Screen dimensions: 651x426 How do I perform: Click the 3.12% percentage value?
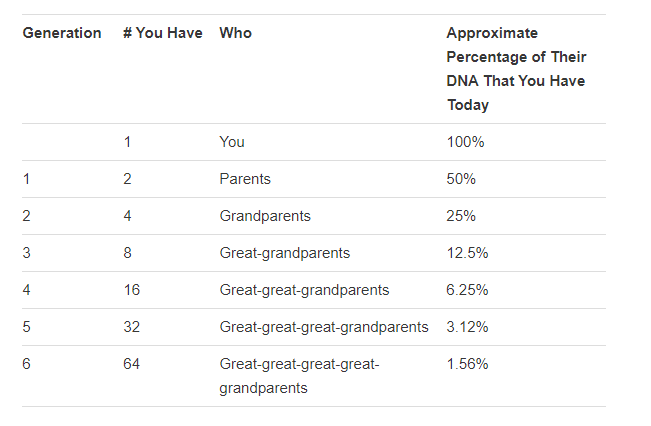pyautogui.click(x=467, y=327)
